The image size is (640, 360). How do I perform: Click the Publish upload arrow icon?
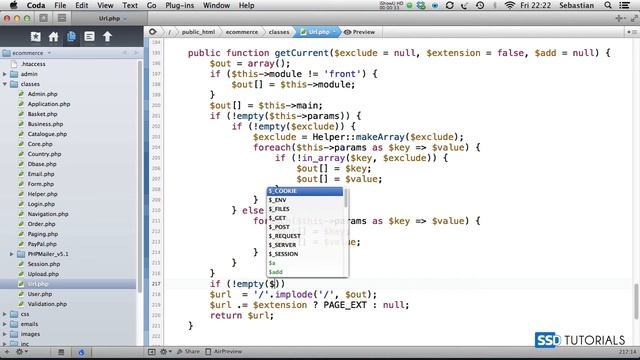click(107, 37)
